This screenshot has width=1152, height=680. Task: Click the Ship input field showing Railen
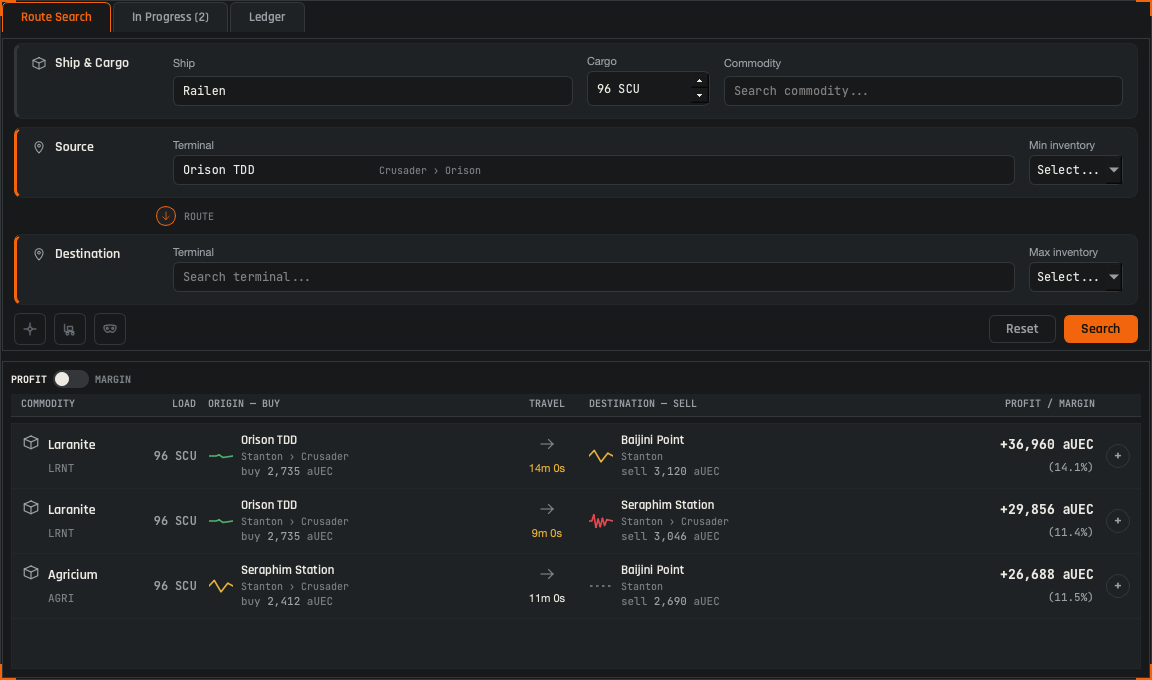[372, 91]
